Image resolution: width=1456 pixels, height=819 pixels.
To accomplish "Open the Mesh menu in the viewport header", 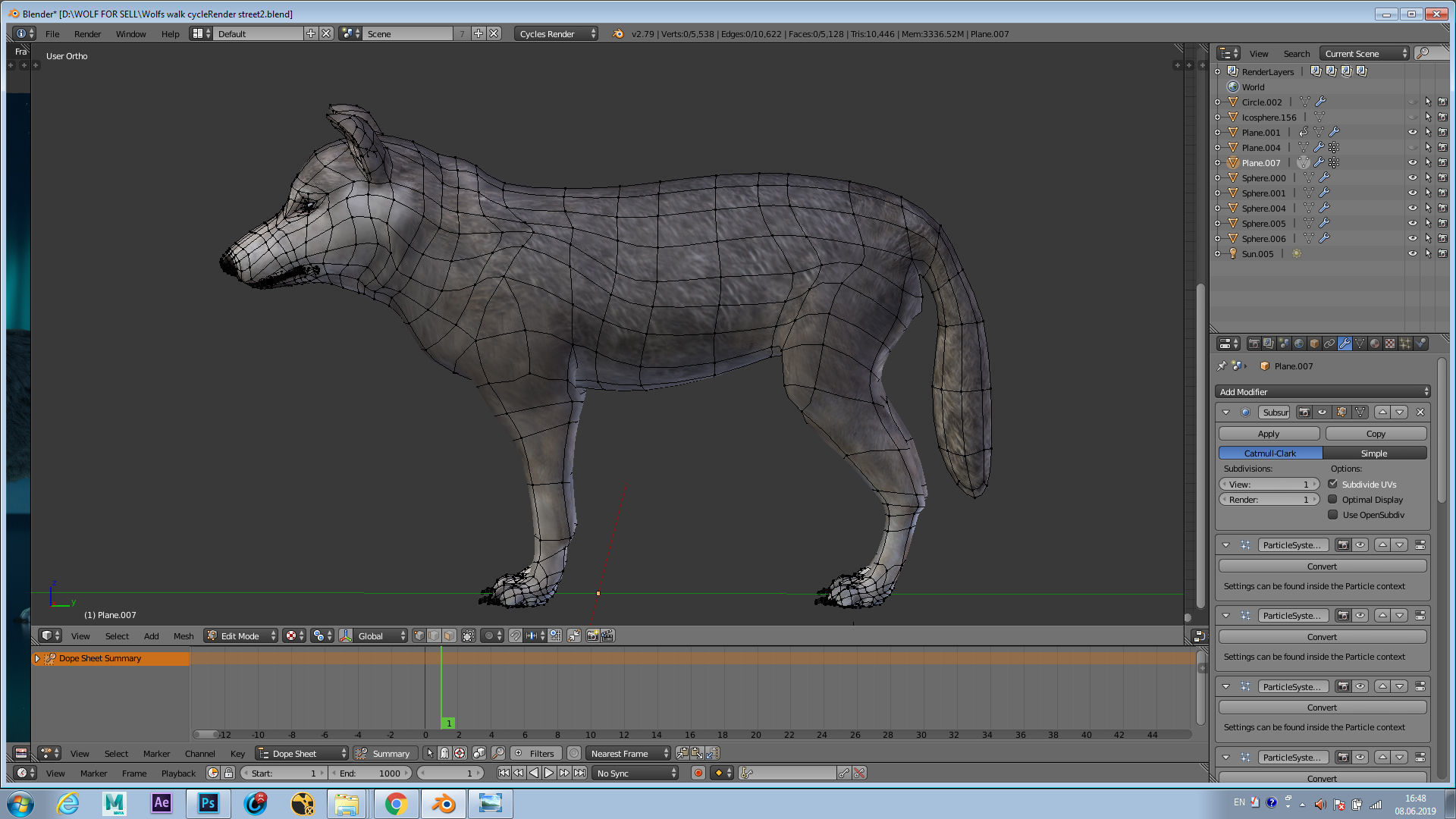I will 183,636.
